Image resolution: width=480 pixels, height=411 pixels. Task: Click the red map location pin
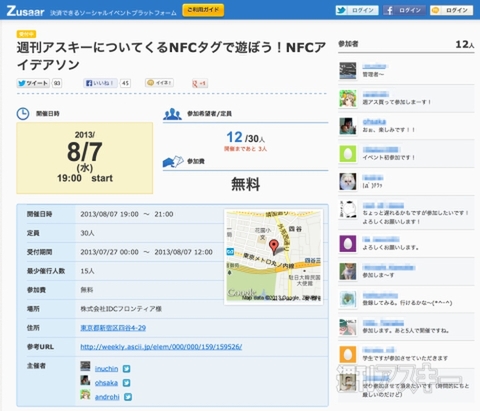coord(274,246)
